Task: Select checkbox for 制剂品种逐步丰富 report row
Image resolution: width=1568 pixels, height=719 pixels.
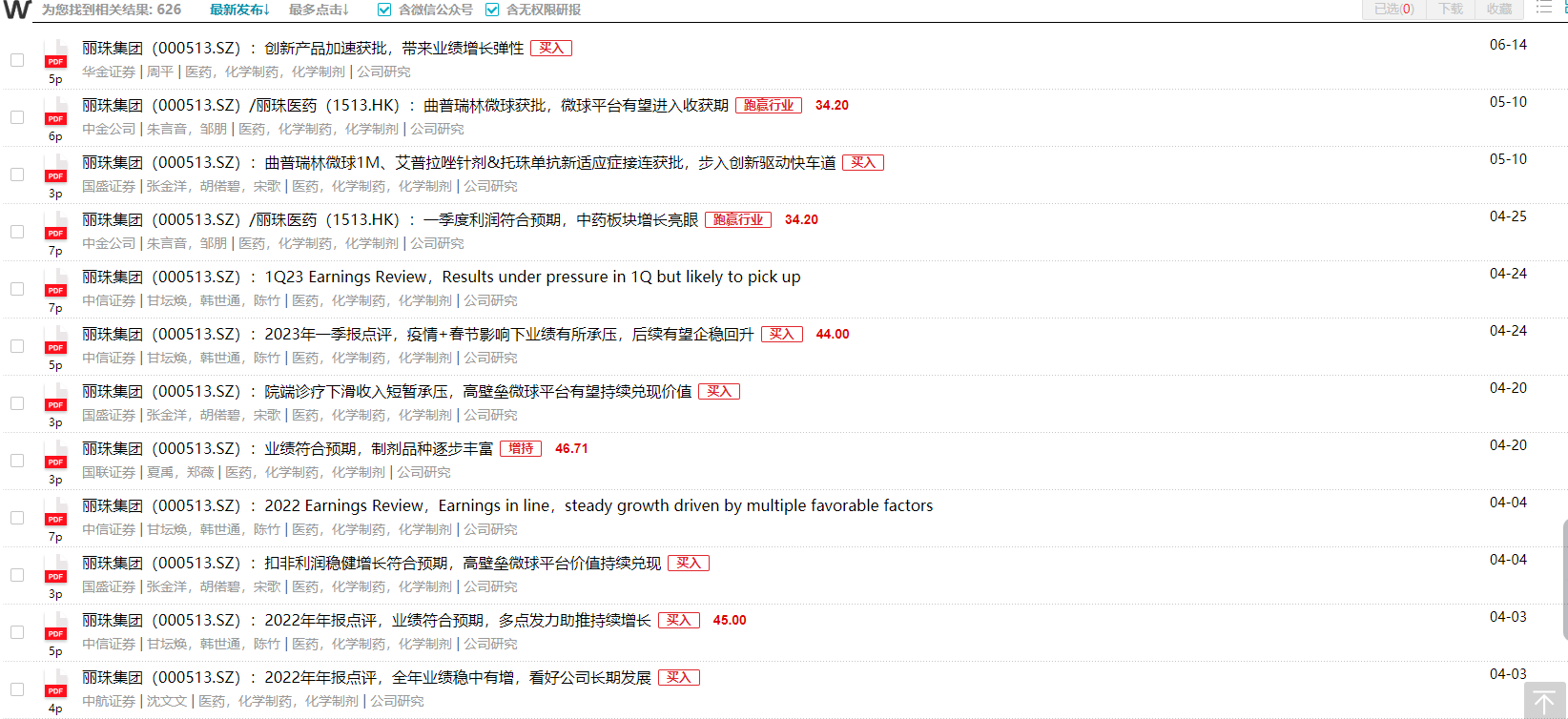Action: pos(17,461)
